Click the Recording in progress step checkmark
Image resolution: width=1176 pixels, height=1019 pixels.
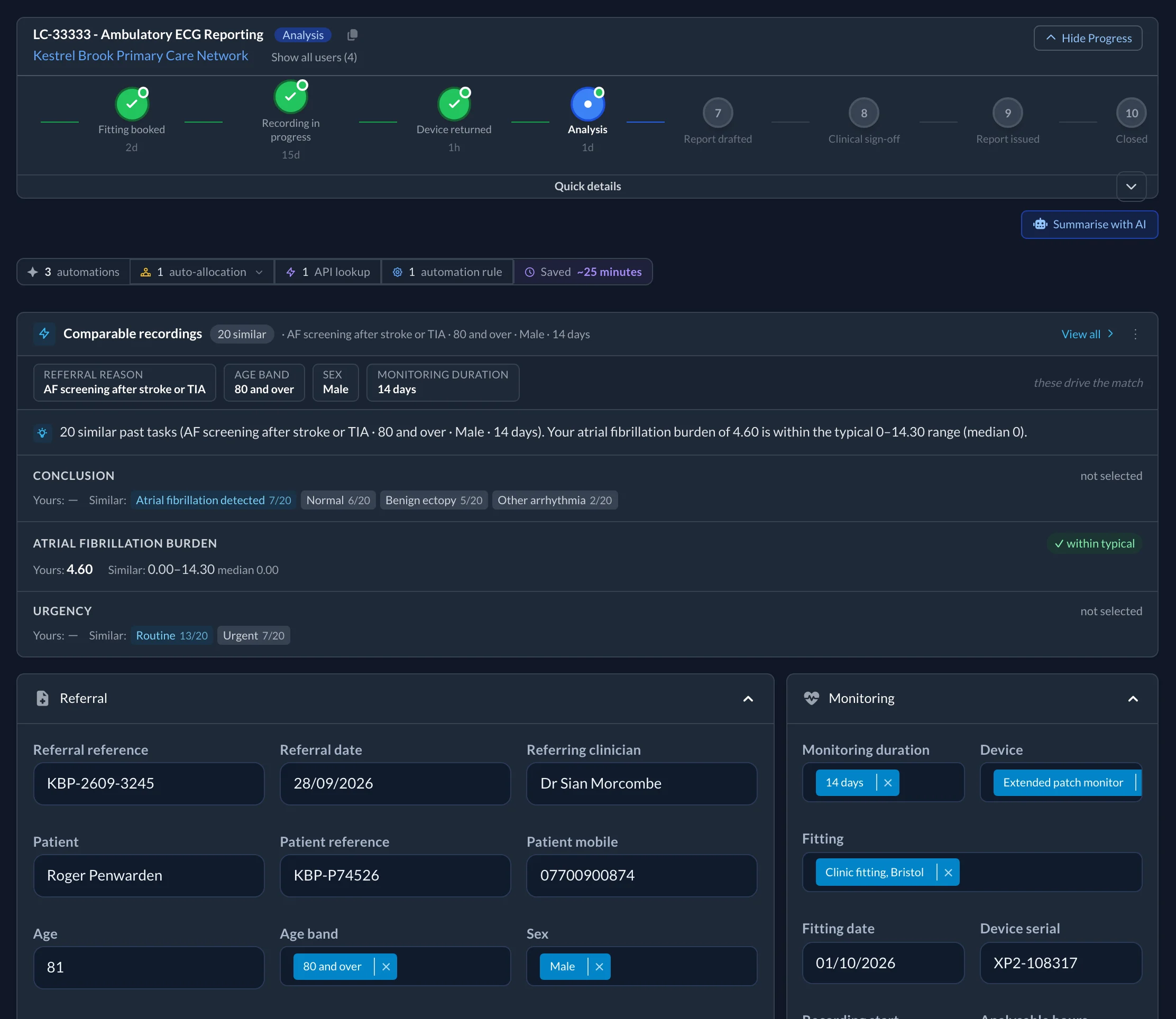point(291,97)
